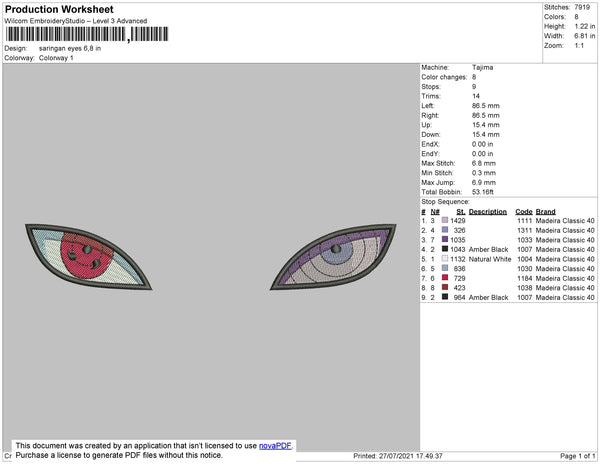Click the red swatch beside 729
Image resolution: width=600 pixels, height=464 pixels.
[x=445, y=278]
